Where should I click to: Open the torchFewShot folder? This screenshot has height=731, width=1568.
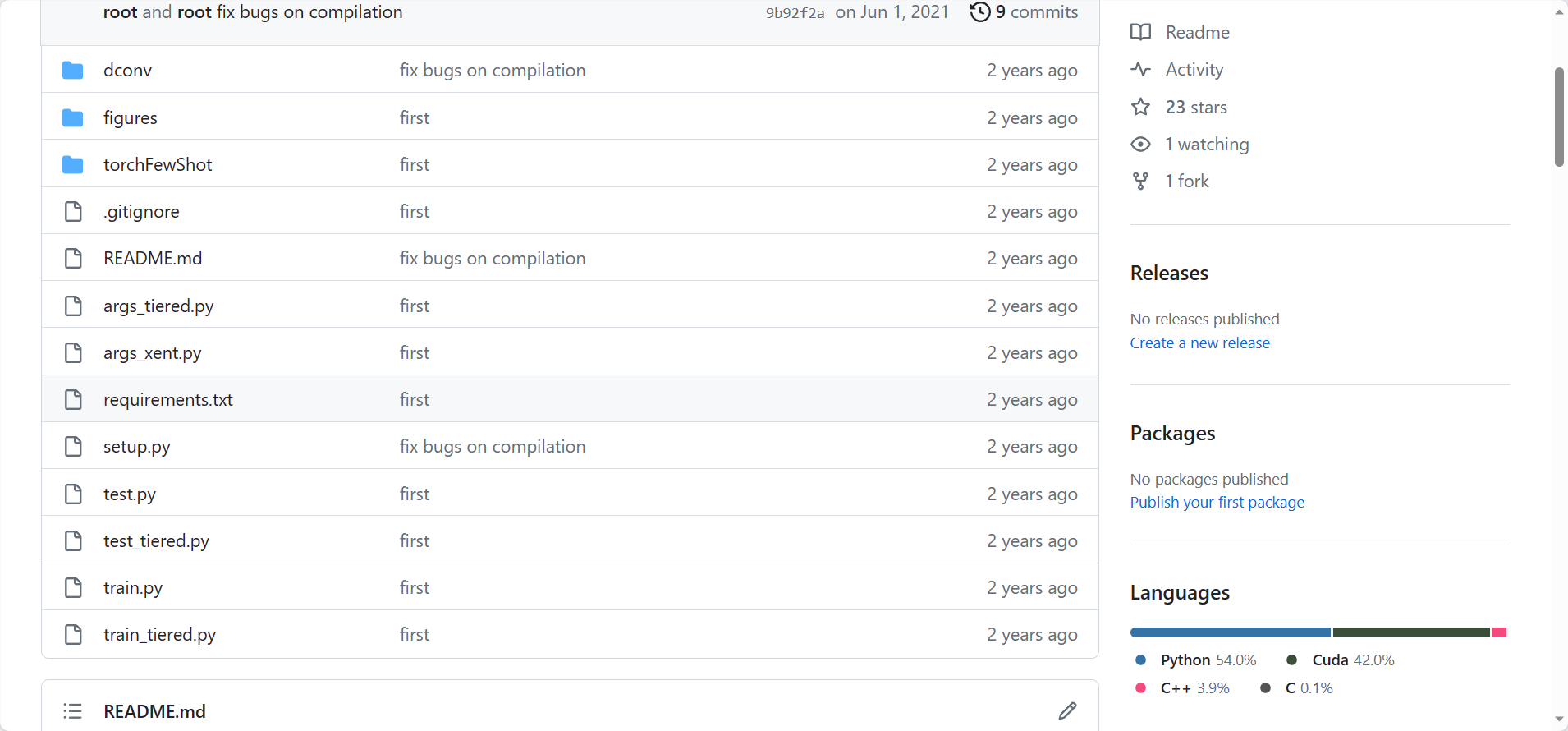pyautogui.click(x=158, y=165)
